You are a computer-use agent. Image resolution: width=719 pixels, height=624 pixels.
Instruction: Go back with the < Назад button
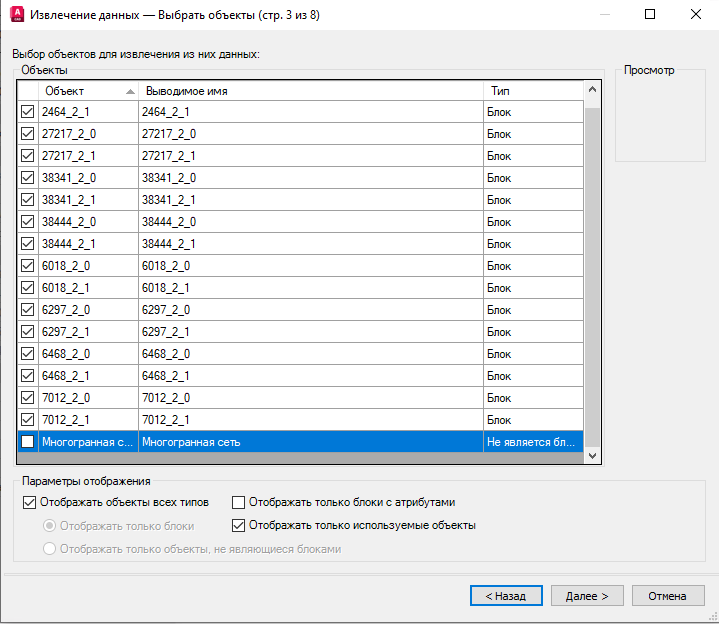click(506, 596)
